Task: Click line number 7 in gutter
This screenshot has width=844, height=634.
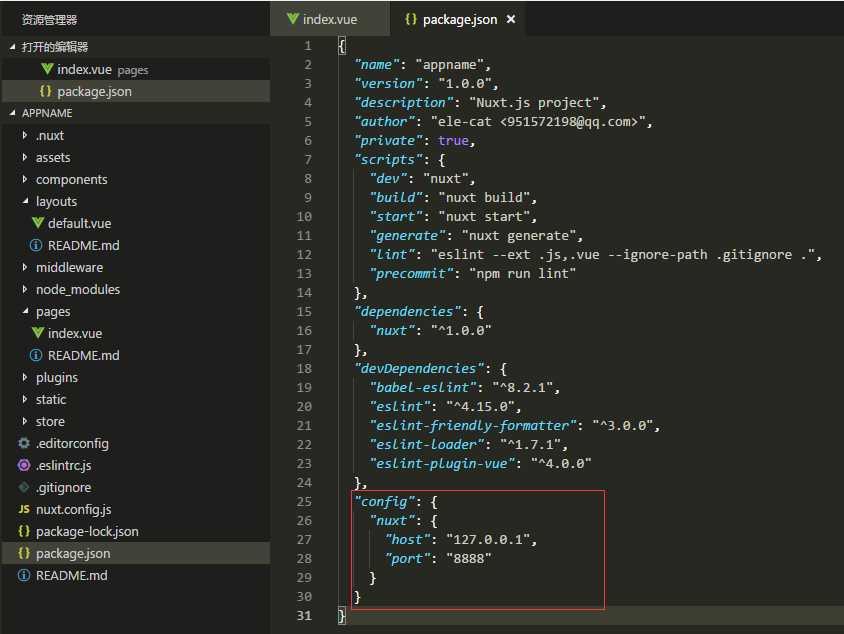Action: pyautogui.click(x=308, y=160)
